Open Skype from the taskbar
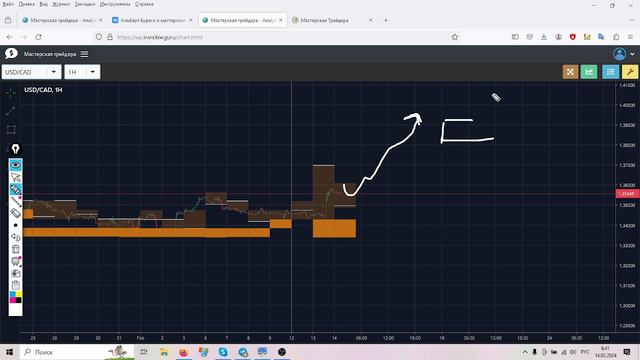Screen dimensions: 640x360 pos(223,352)
